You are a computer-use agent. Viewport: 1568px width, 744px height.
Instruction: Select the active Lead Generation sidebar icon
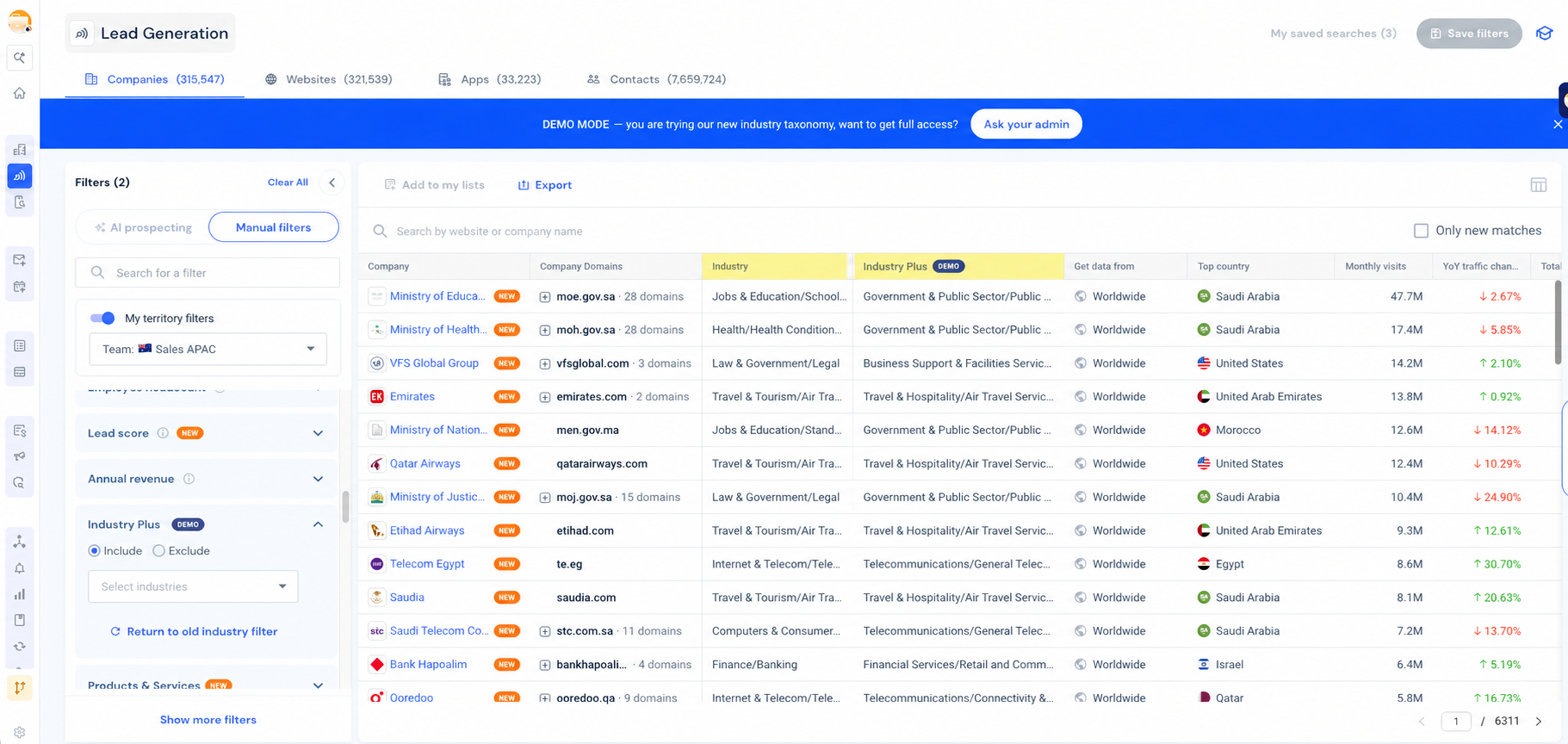(19, 176)
